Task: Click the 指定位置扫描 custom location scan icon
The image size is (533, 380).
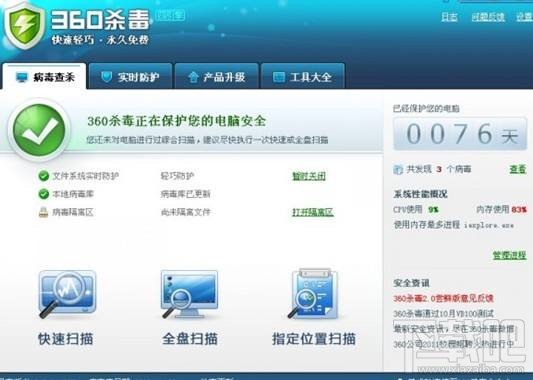Action: [313, 294]
